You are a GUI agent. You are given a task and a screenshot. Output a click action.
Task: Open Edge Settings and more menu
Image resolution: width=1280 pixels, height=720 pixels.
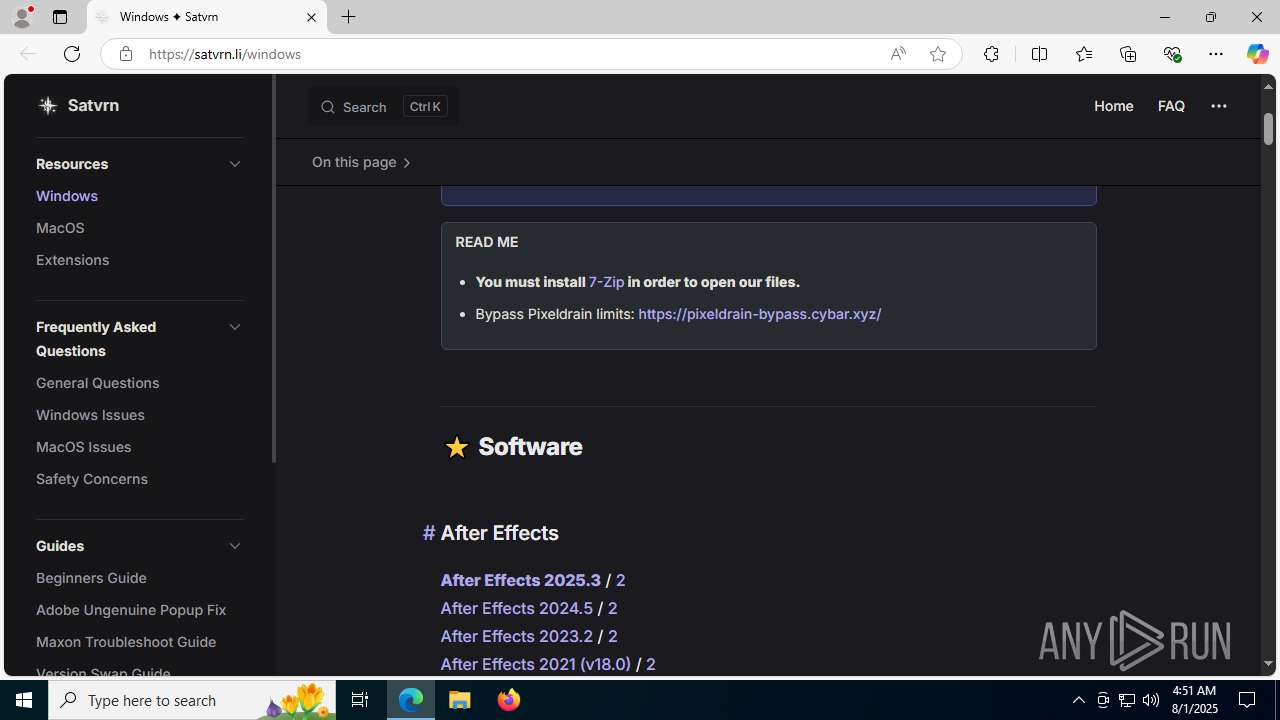[1215, 54]
